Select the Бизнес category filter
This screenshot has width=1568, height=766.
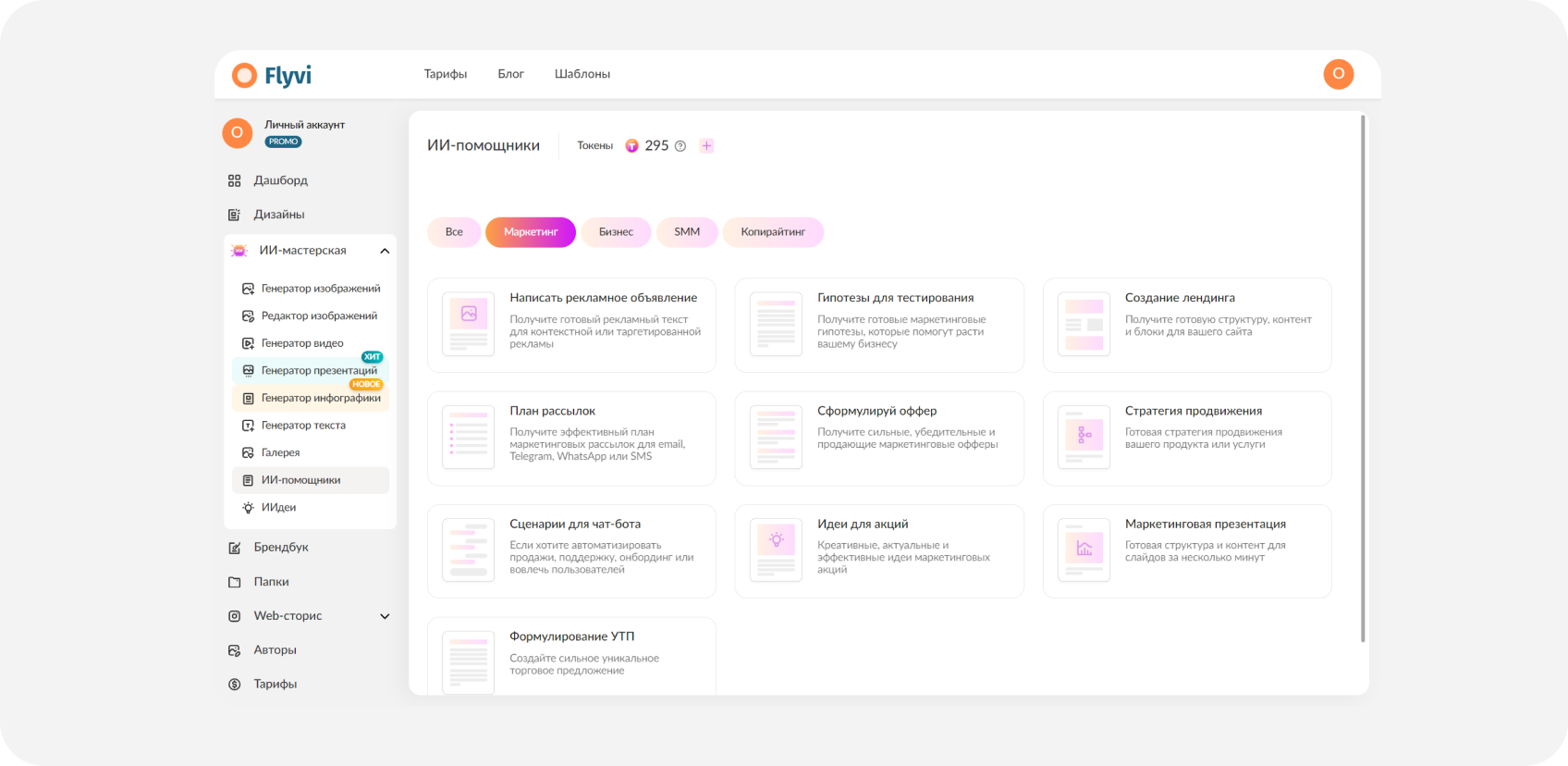(616, 232)
